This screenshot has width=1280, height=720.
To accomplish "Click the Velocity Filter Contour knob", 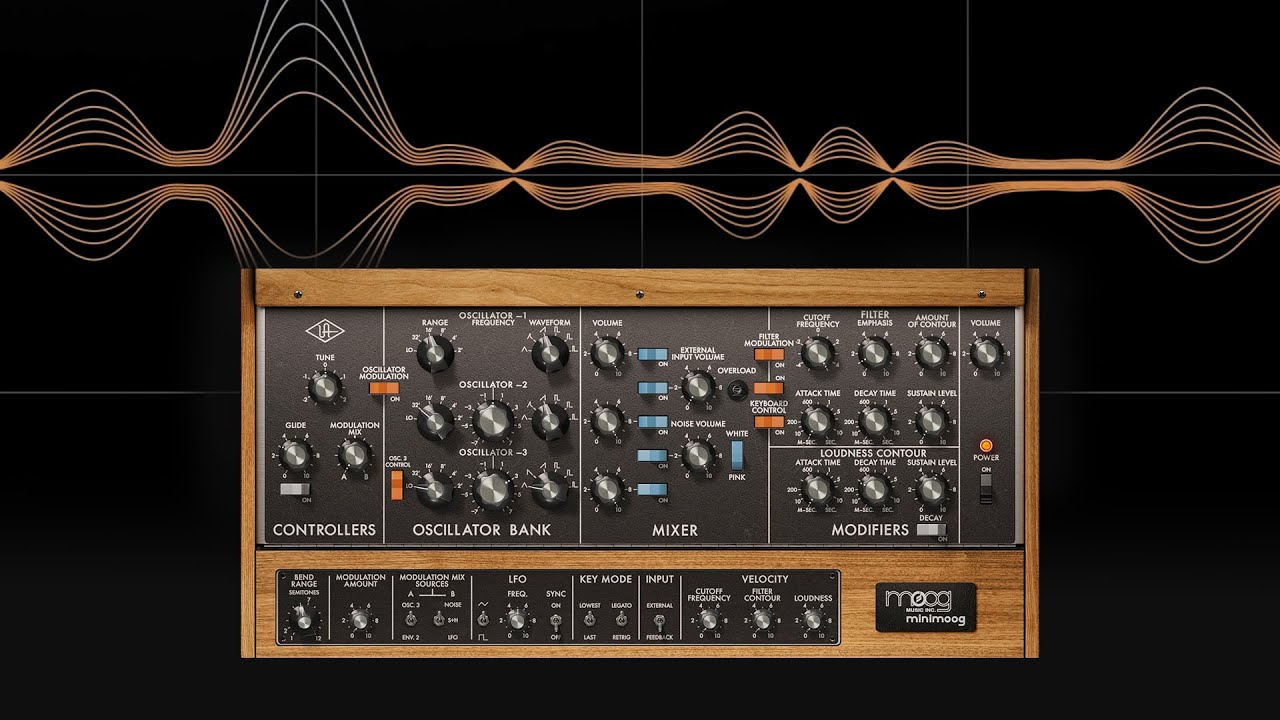I will click(x=762, y=621).
